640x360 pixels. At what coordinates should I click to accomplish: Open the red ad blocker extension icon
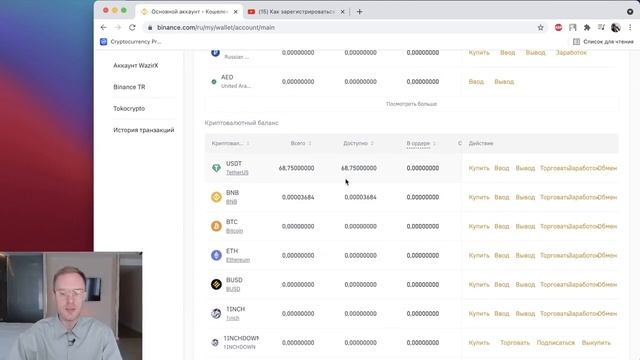pos(558,27)
